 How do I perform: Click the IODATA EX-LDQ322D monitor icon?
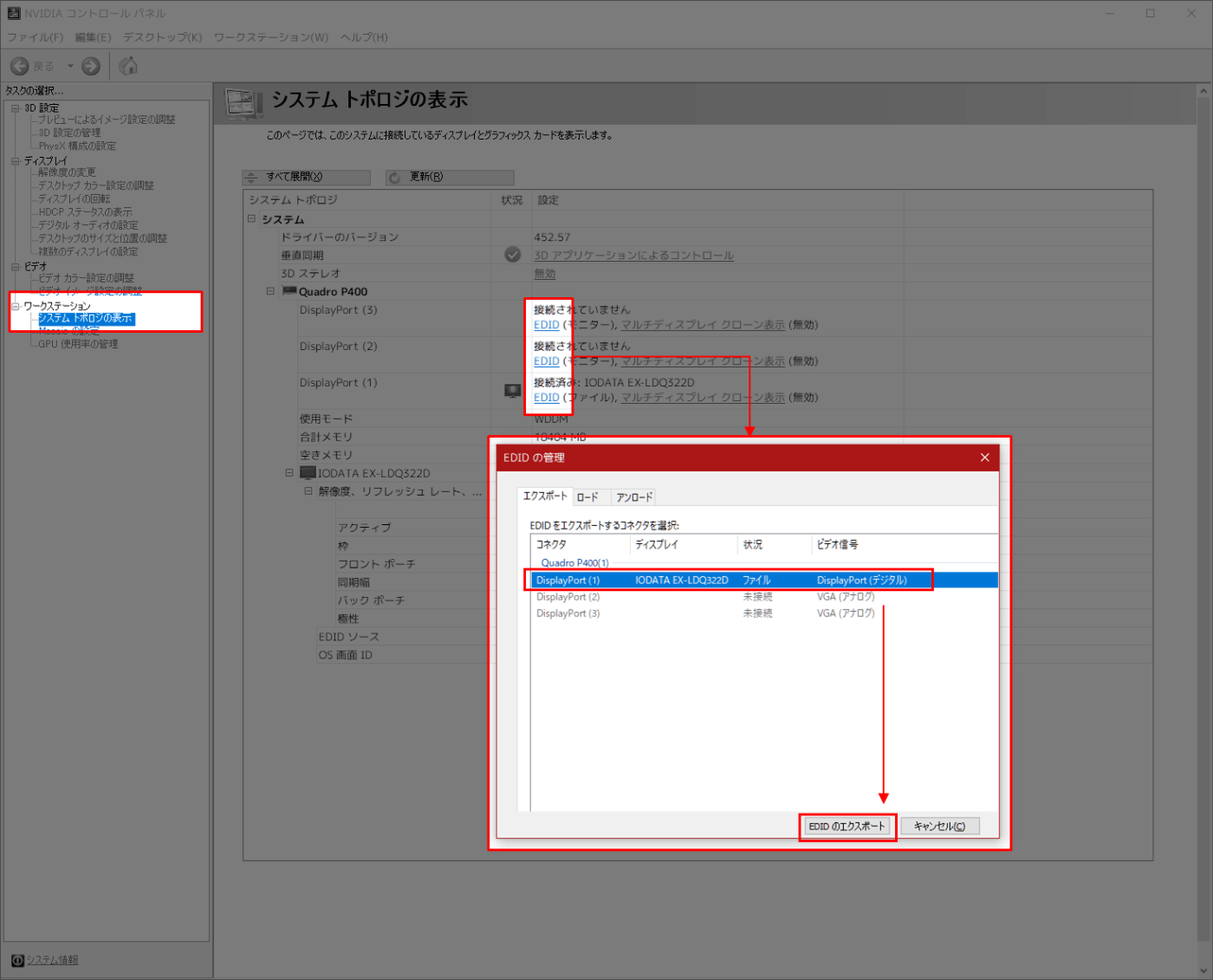[x=308, y=473]
